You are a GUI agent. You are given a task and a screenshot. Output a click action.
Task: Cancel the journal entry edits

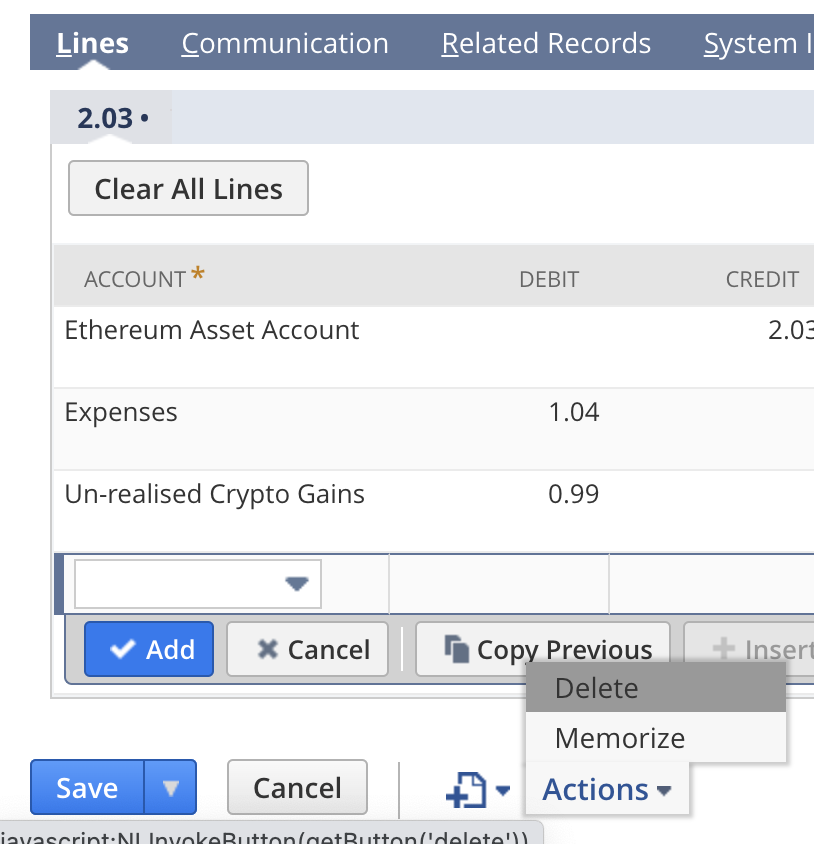pos(297,787)
